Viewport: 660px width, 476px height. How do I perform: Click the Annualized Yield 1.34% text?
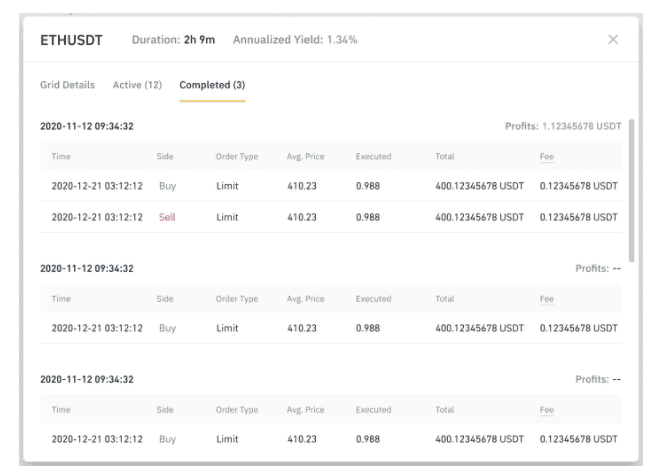pyautogui.click(x=295, y=40)
